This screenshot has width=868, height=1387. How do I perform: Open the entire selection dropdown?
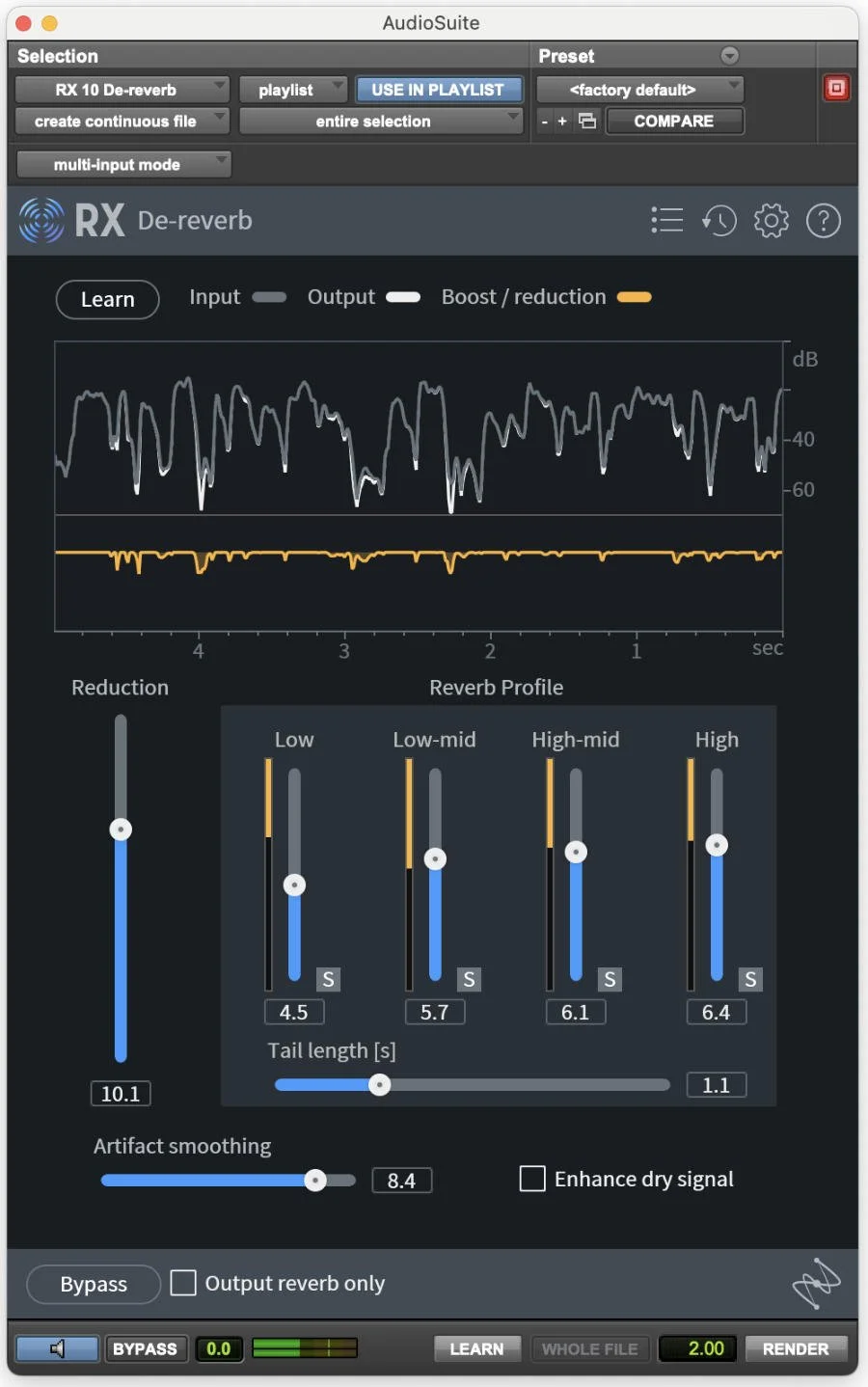point(381,122)
